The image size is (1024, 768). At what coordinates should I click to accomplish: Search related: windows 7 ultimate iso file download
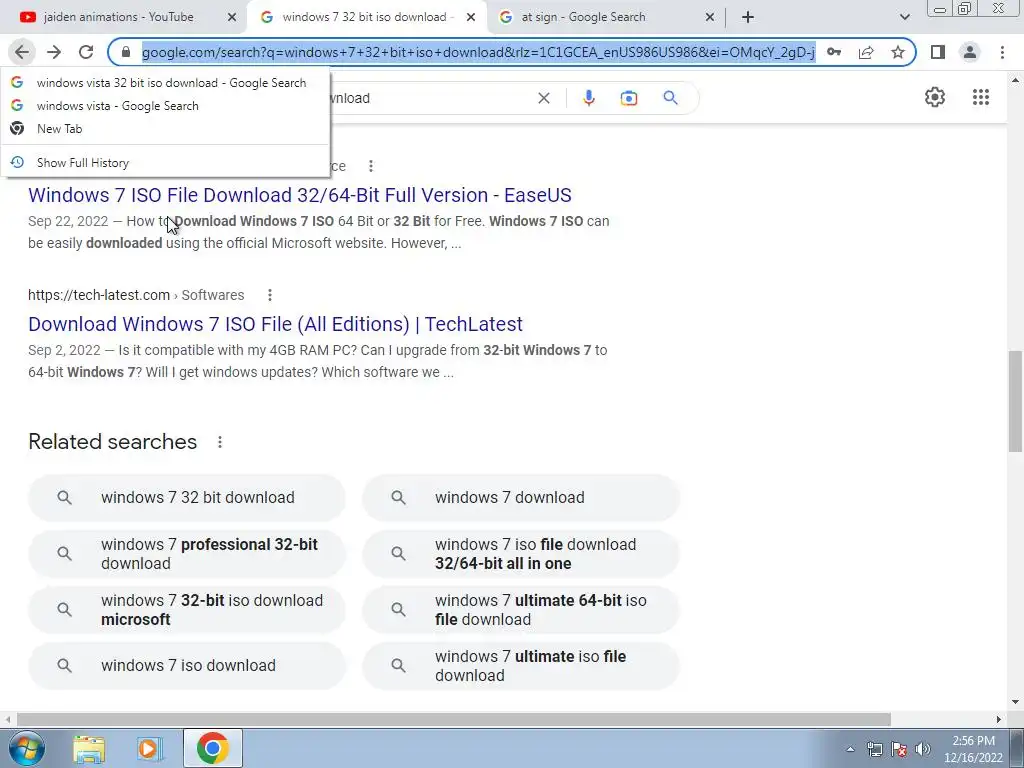(x=520, y=665)
